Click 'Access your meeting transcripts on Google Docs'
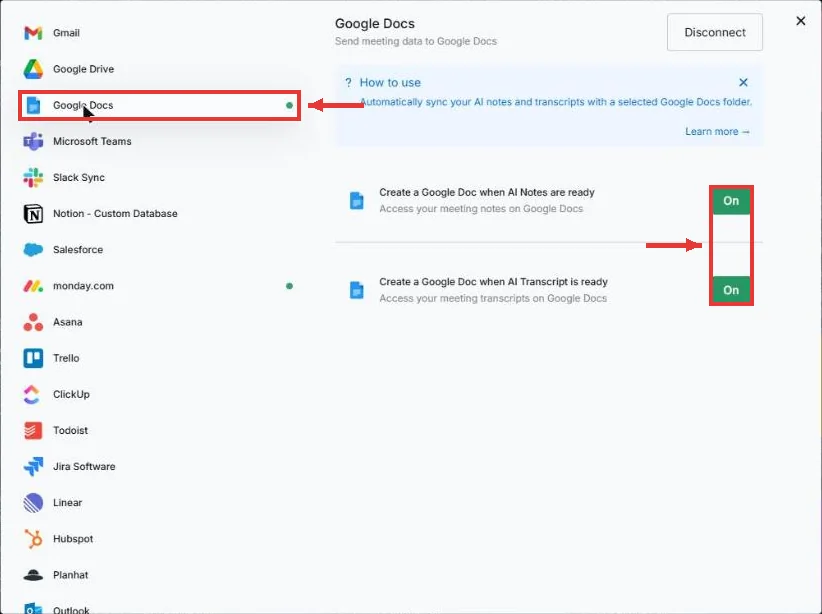 click(x=493, y=298)
